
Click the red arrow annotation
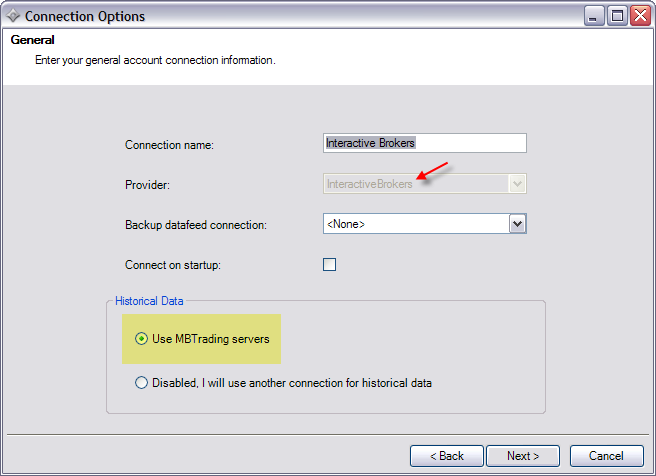click(432, 172)
